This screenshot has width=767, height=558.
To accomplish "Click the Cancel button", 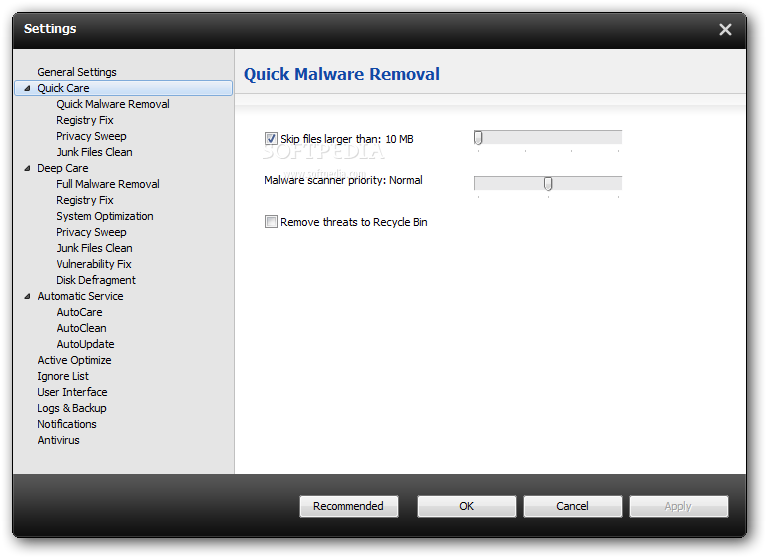I will (x=572, y=506).
